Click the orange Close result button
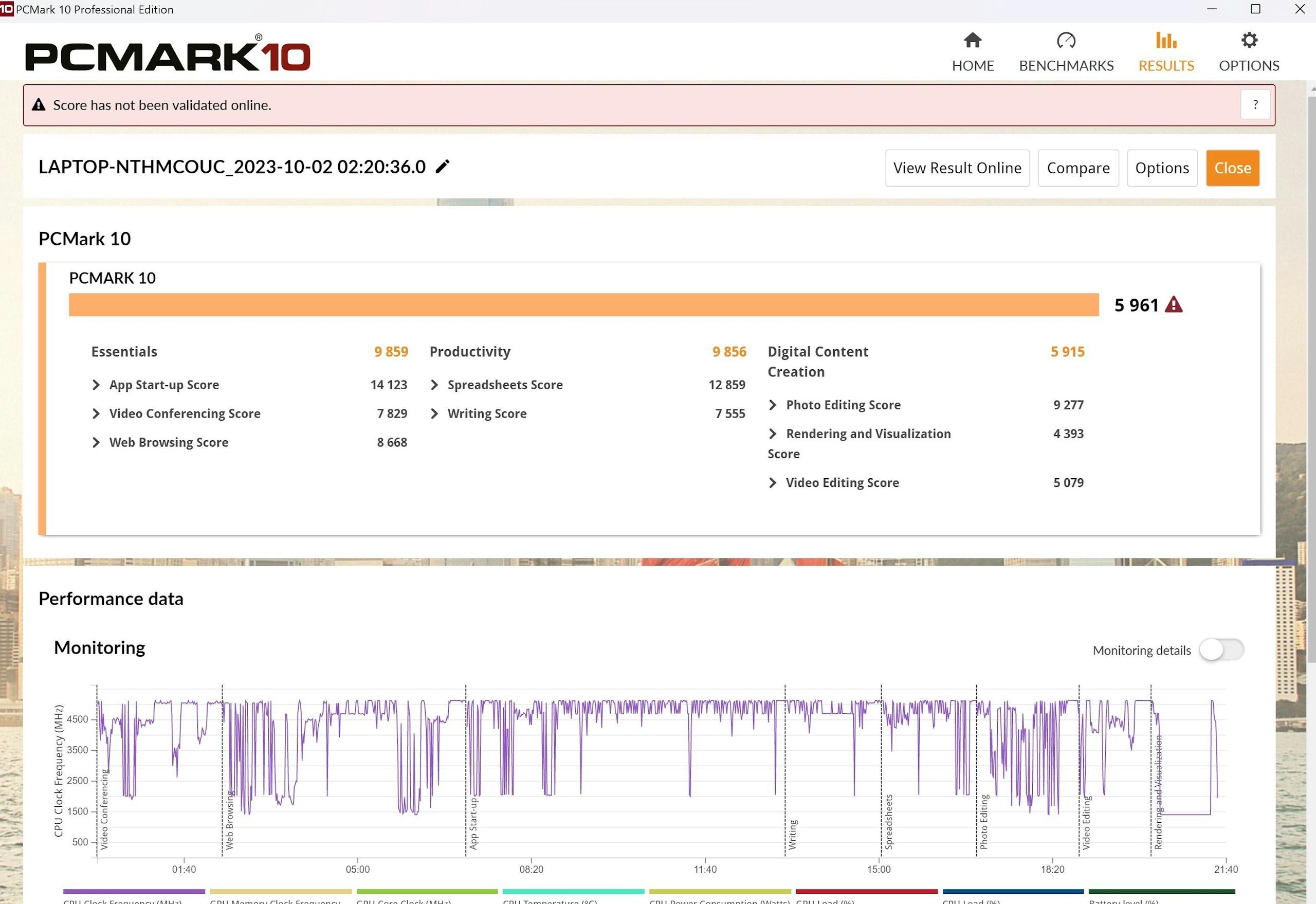Screen dimensions: 1316x904 1232,168
